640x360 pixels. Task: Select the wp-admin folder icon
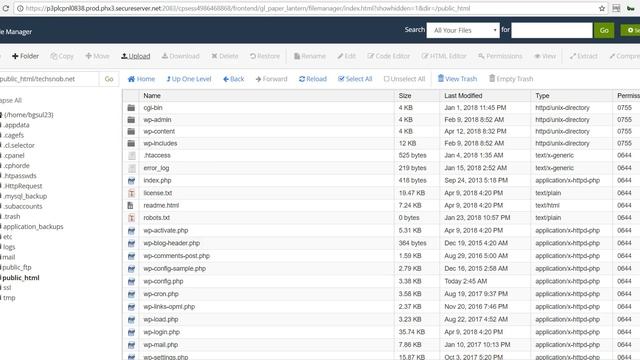131,120
